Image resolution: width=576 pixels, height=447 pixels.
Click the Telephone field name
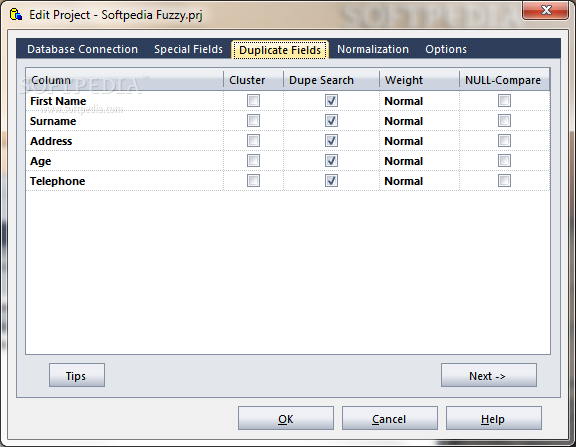pos(57,181)
